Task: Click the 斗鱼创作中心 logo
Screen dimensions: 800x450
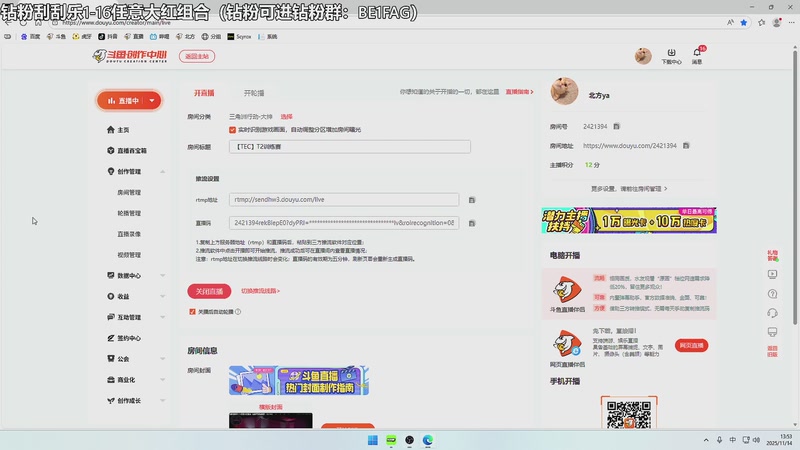Action: [x=130, y=56]
